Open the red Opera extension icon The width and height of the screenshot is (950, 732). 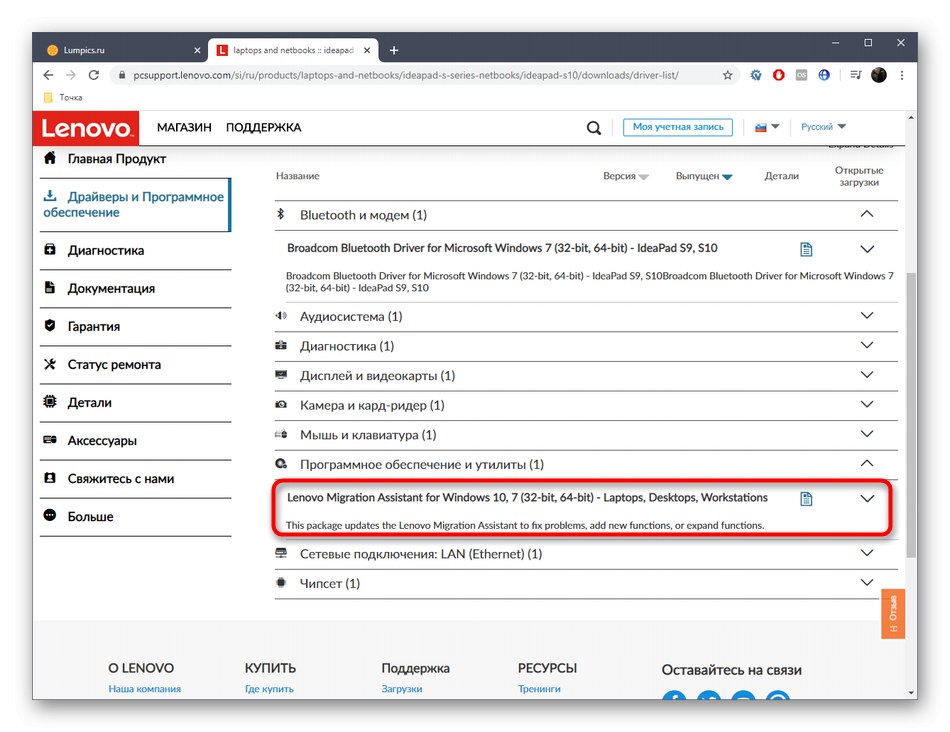779,75
